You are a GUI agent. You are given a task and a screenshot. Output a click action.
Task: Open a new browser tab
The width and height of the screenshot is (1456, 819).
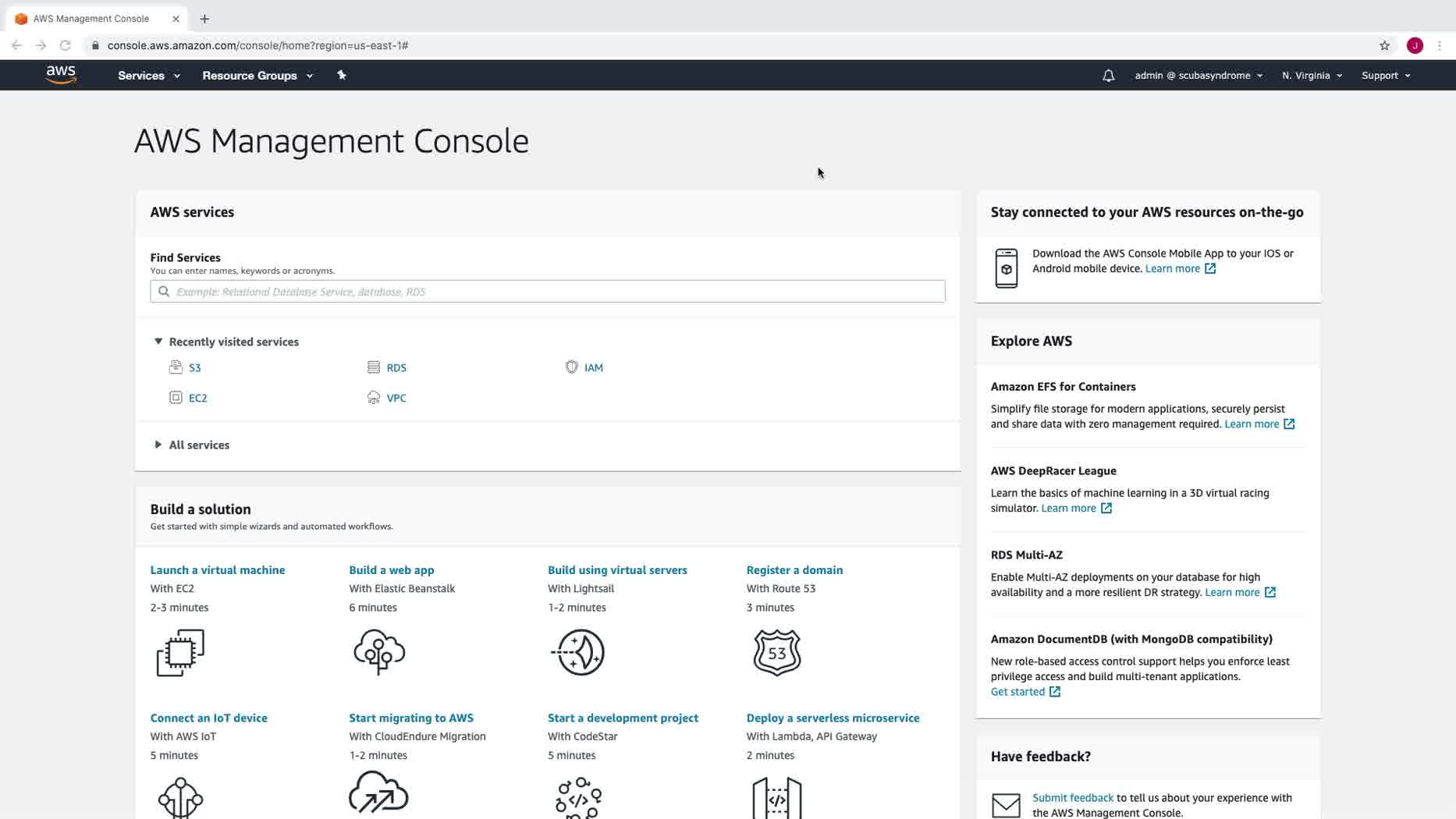tap(204, 19)
